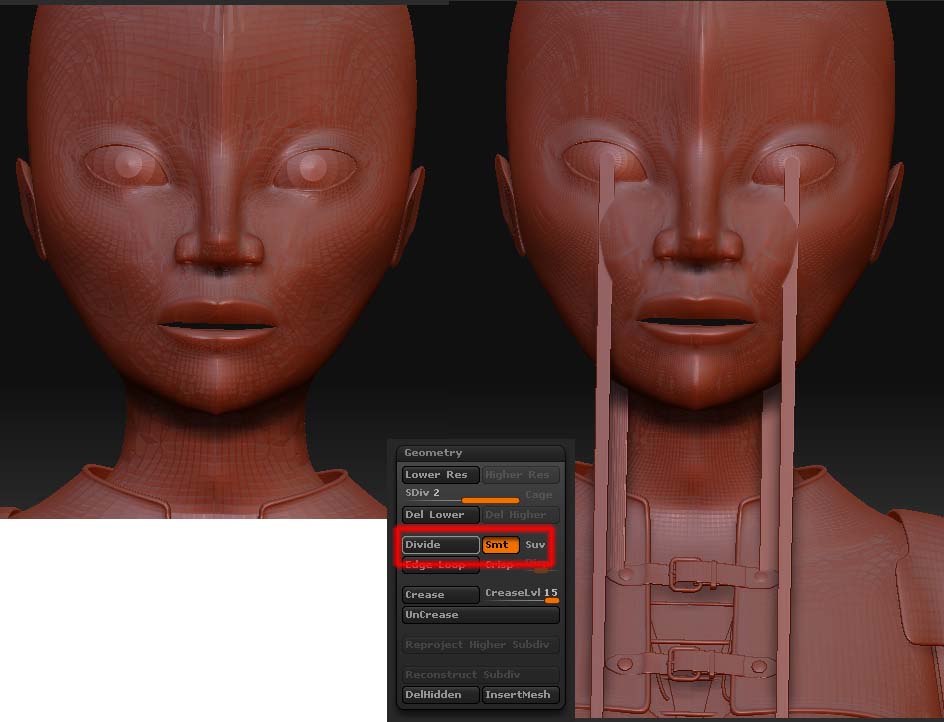Open the InsertMesh option
The image size is (944, 722).
520,695
